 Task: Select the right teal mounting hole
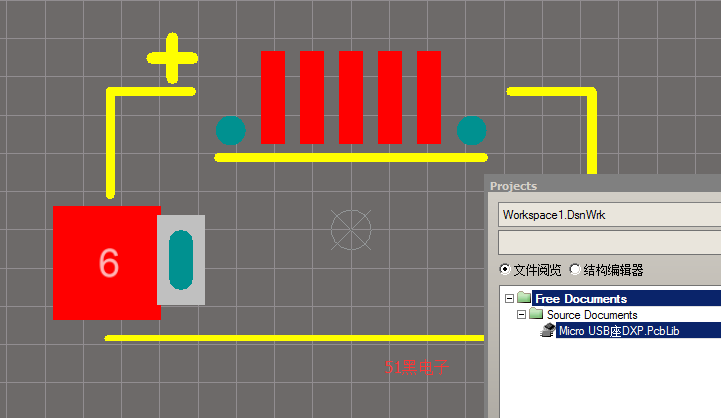[x=472, y=131]
